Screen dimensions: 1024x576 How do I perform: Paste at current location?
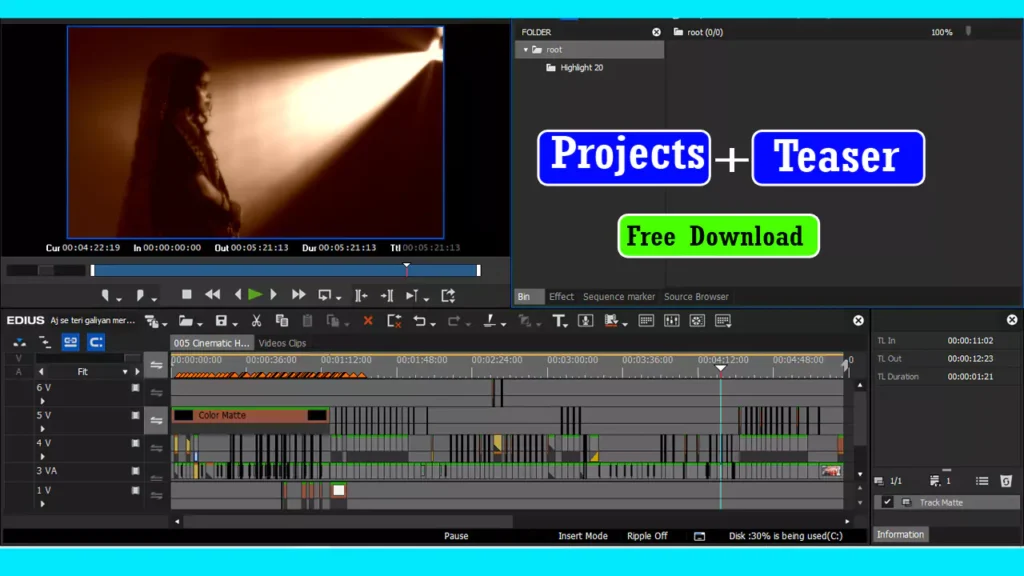[x=308, y=321]
